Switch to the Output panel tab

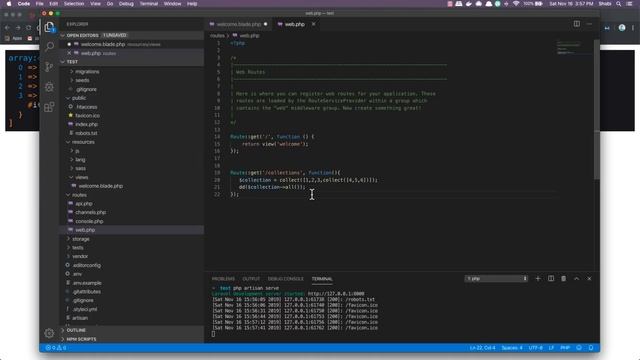point(251,279)
